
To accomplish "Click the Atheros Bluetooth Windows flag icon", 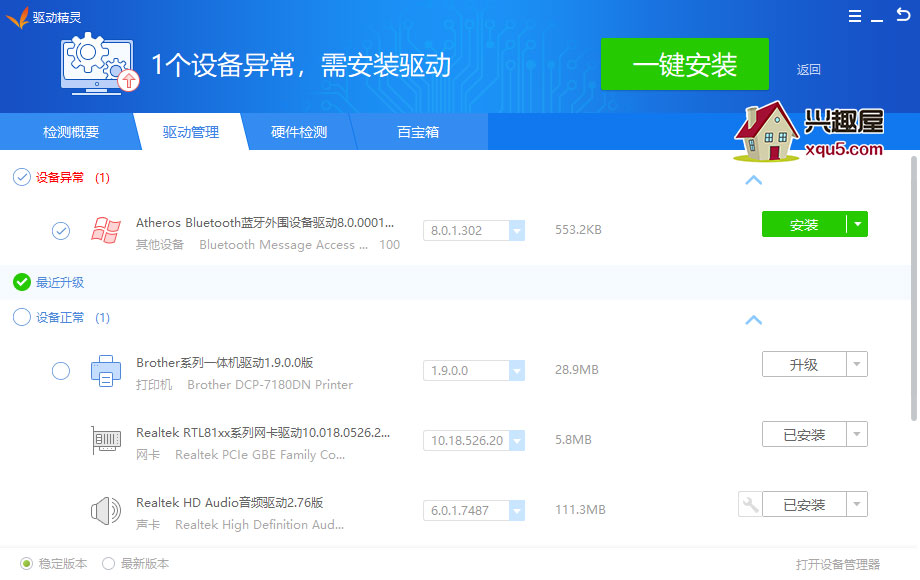I will 106,230.
